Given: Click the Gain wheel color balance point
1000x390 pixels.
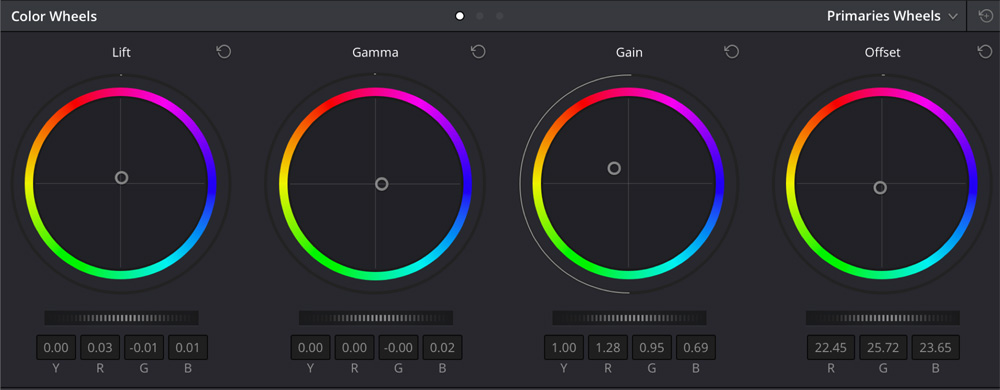Looking at the screenshot, I should [x=614, y=168].
